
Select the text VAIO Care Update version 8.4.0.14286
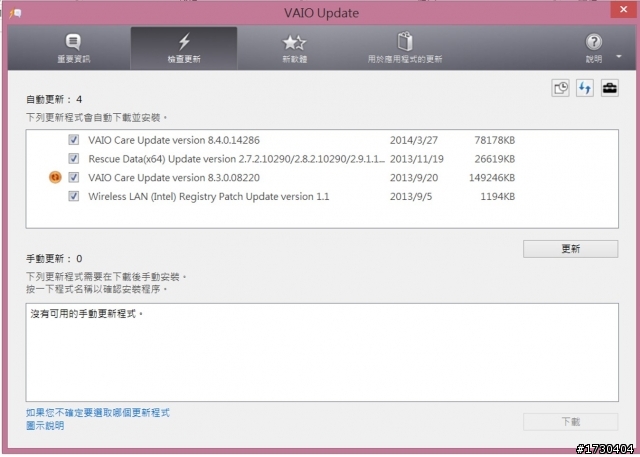(x=174, y=140)
